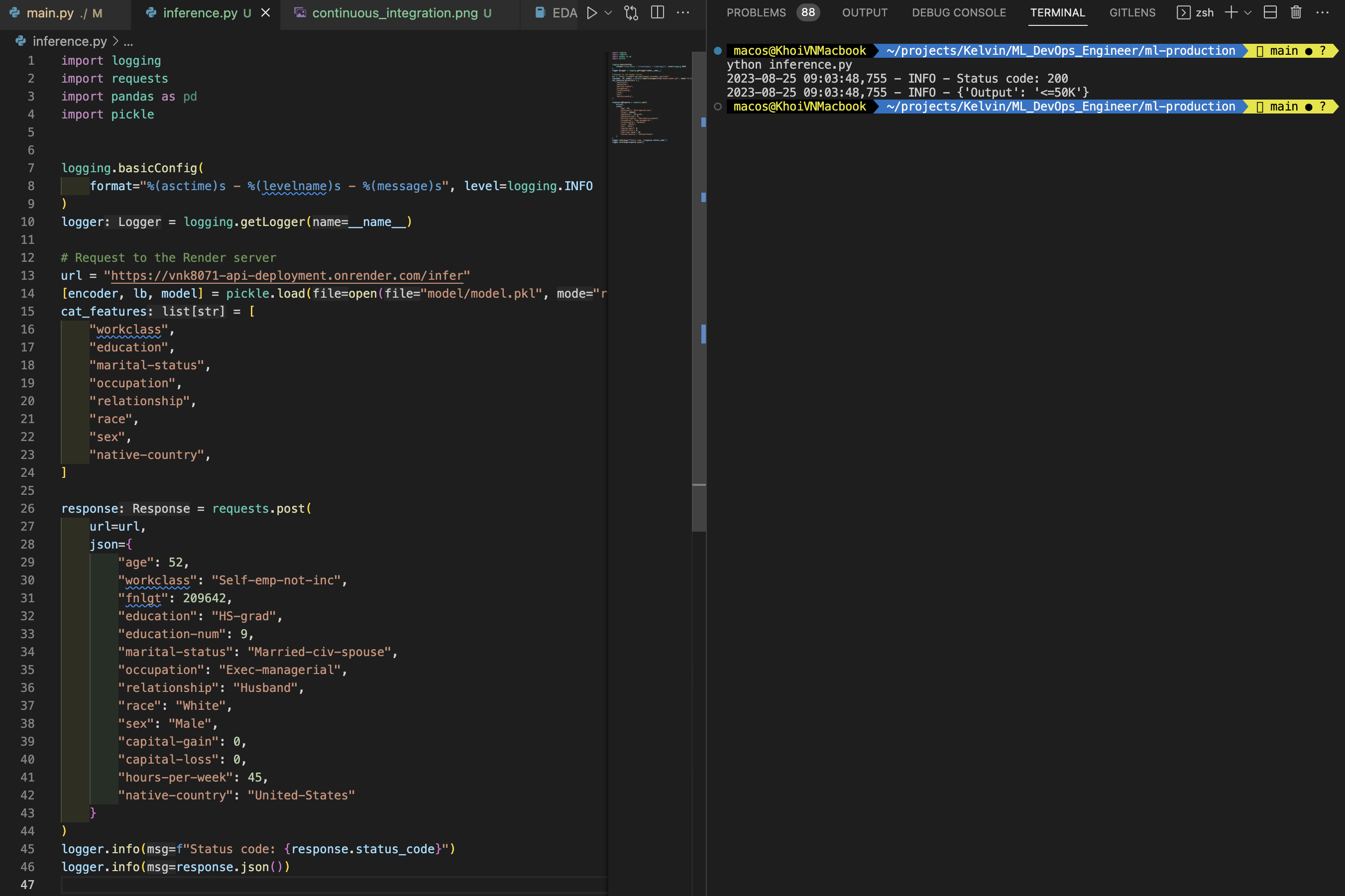Click the 'import pandas as pd' line
1345x896 pixels.
click(129, 97)
